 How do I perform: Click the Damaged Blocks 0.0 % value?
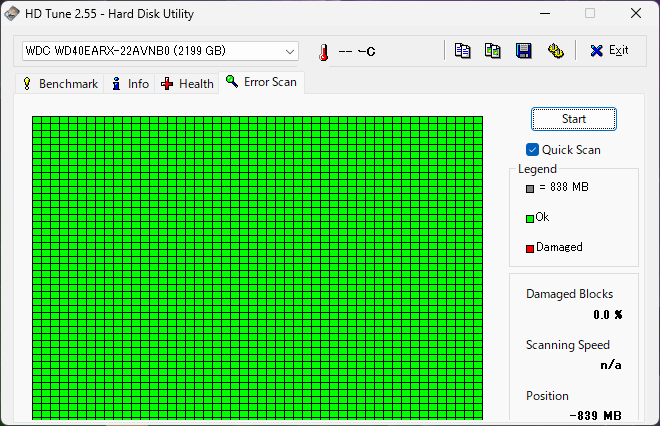[607, 315]
